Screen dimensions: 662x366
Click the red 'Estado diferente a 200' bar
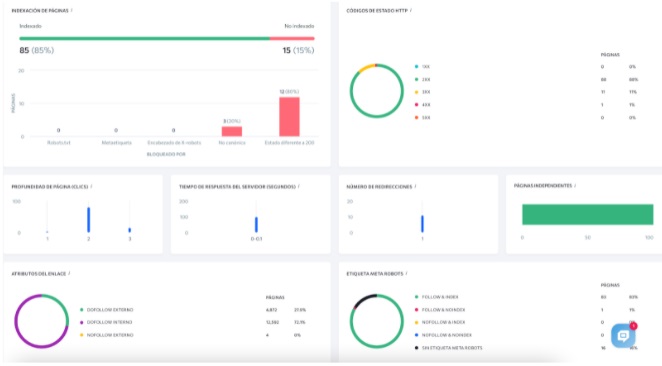tap(289, 117)
